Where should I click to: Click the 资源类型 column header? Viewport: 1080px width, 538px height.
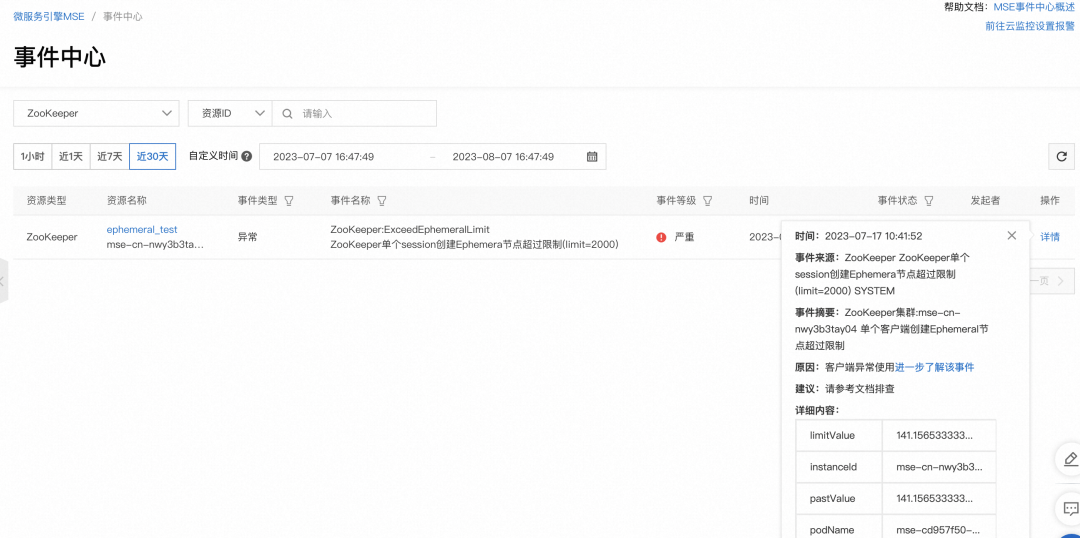coord(47,200)
